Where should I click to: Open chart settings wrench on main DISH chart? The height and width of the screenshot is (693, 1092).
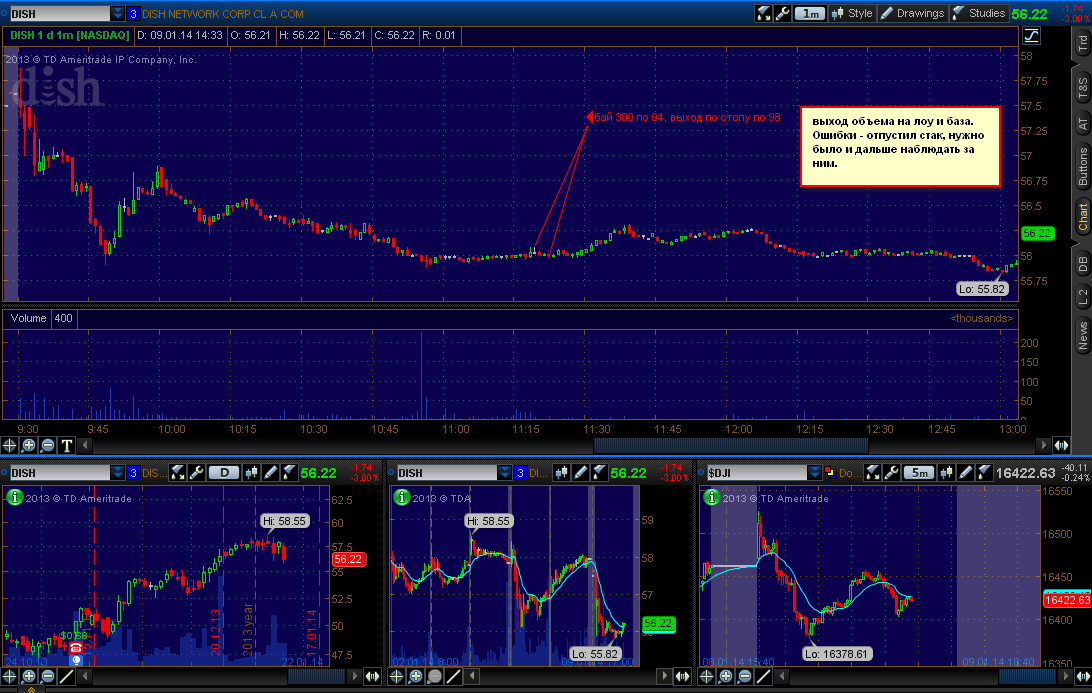tap(782, 13)
